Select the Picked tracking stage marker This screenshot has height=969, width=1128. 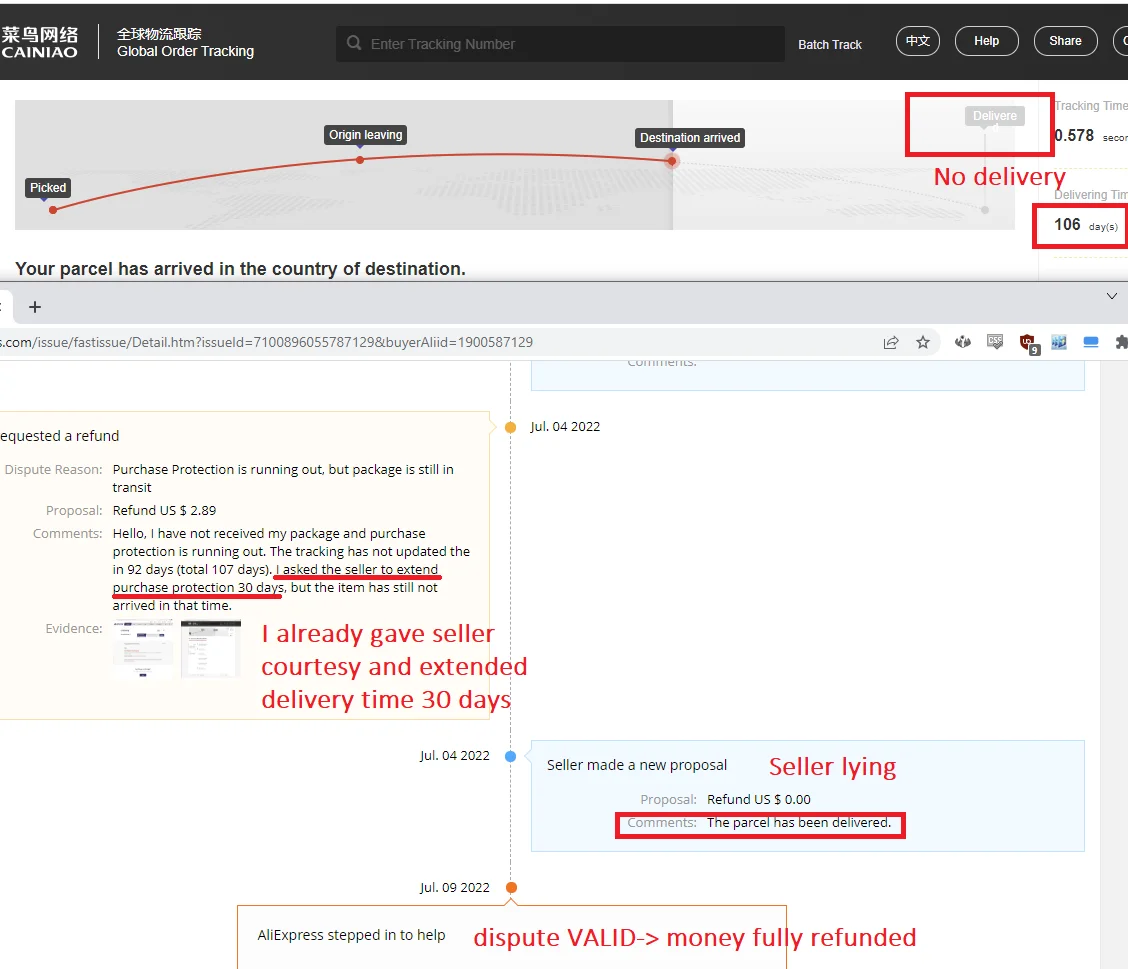[x=47, y=188]
